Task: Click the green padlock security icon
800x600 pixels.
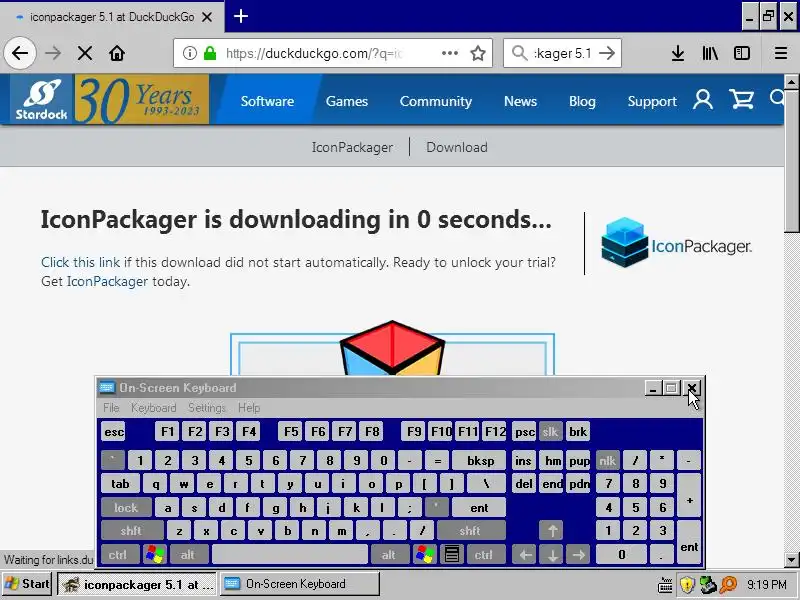Action: 210,53
